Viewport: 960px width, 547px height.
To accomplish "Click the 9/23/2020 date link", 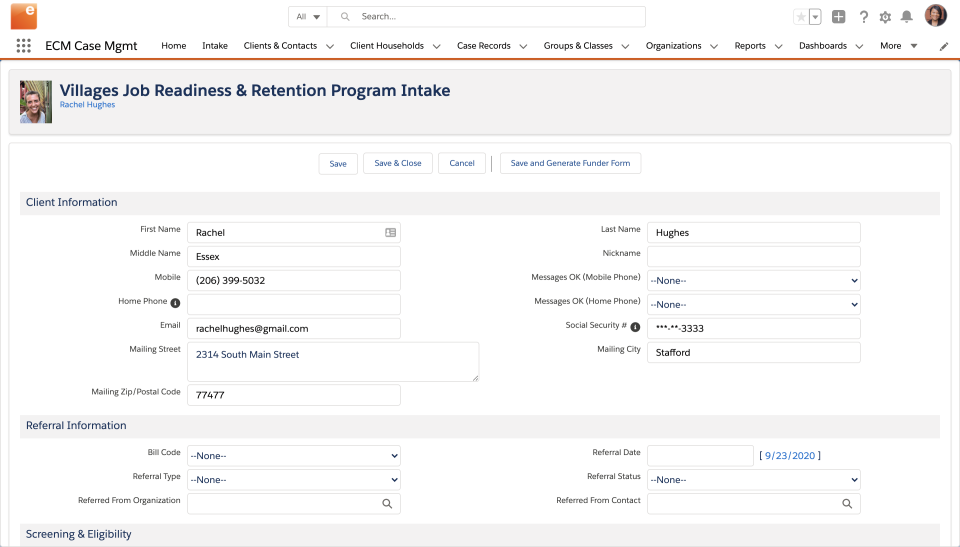I will tap(790, 456).
